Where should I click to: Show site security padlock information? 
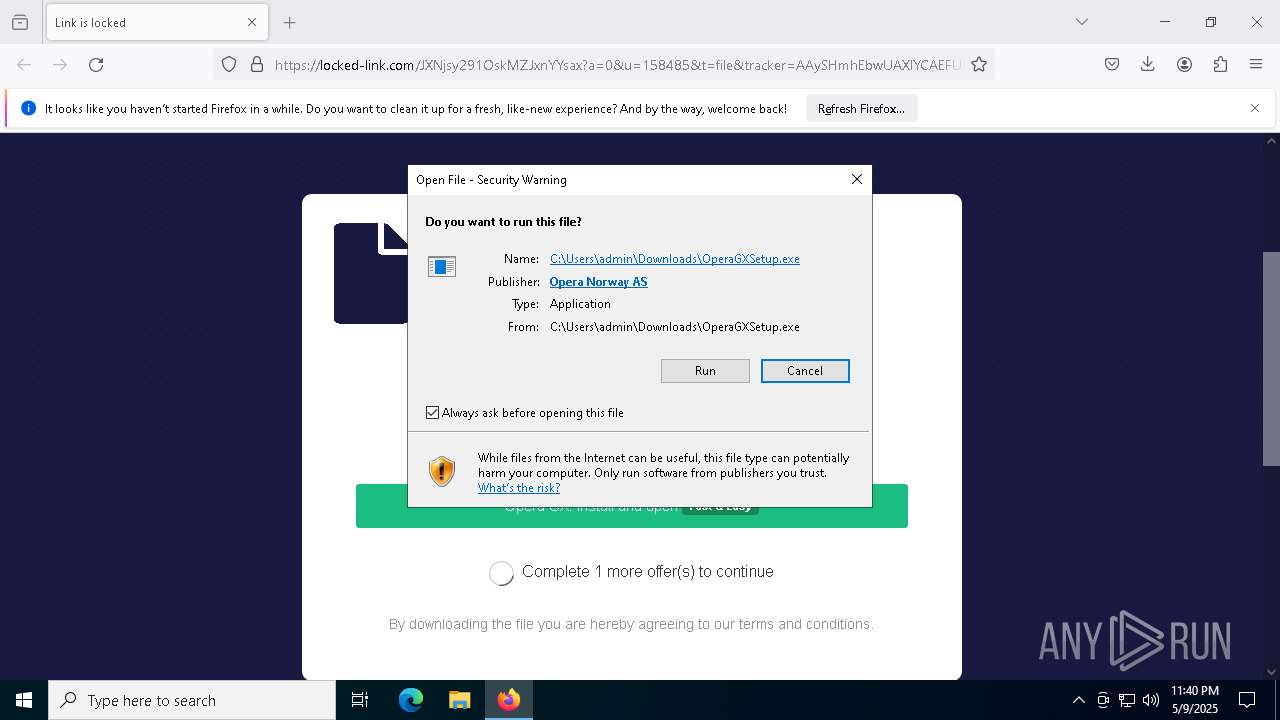257,65
